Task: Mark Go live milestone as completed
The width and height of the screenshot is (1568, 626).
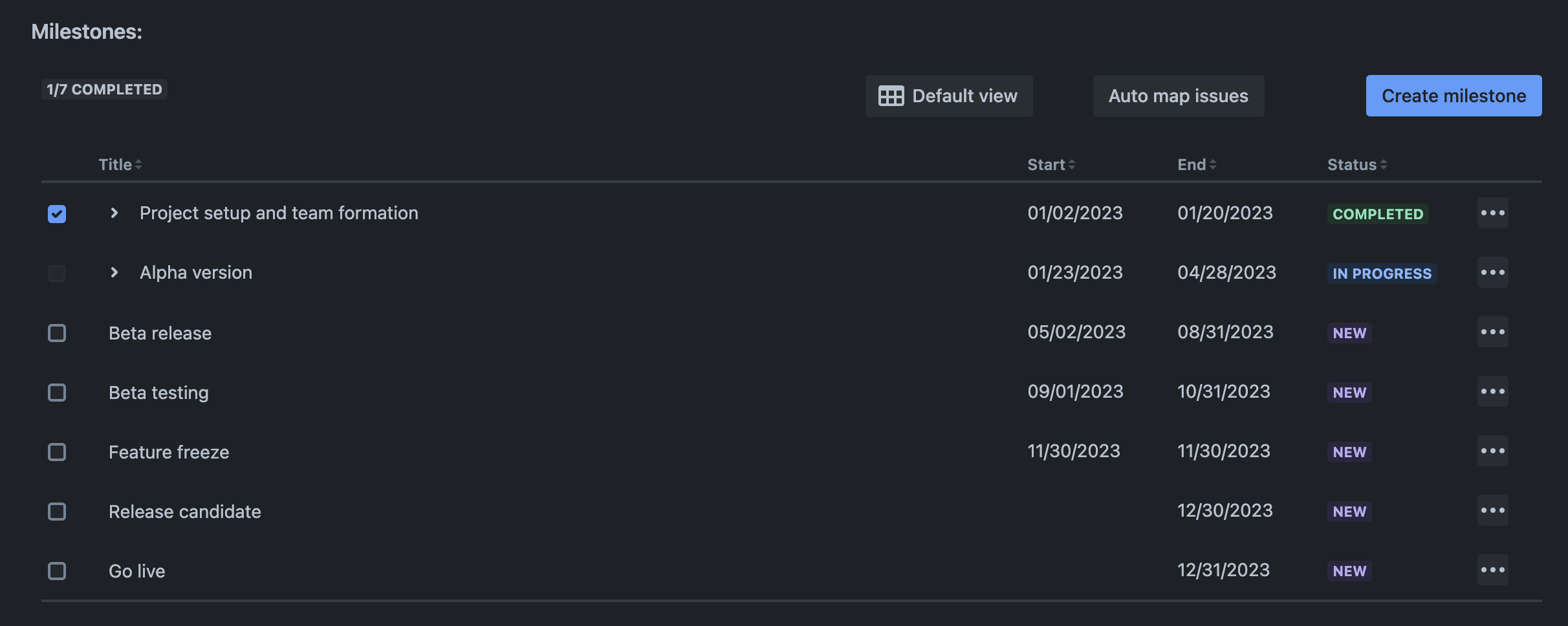Action: (57, 571)
